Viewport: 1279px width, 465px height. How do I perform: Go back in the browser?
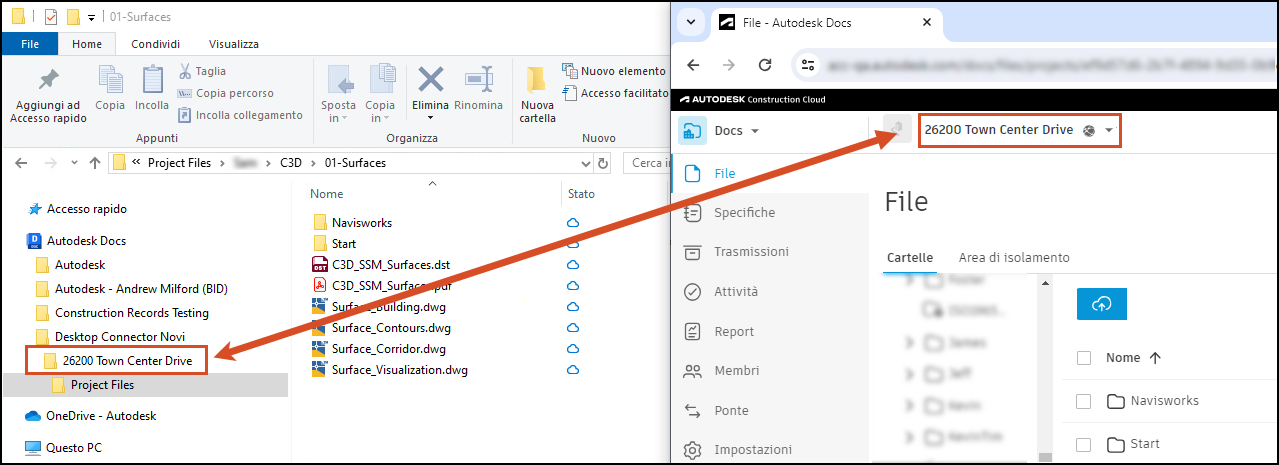[693, 65]
